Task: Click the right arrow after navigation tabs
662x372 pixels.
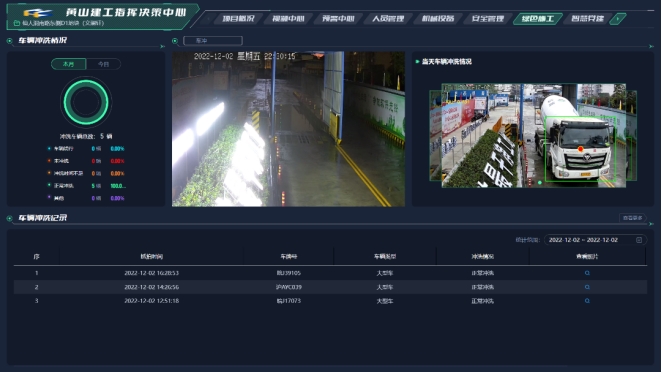Action: [618, 19]
